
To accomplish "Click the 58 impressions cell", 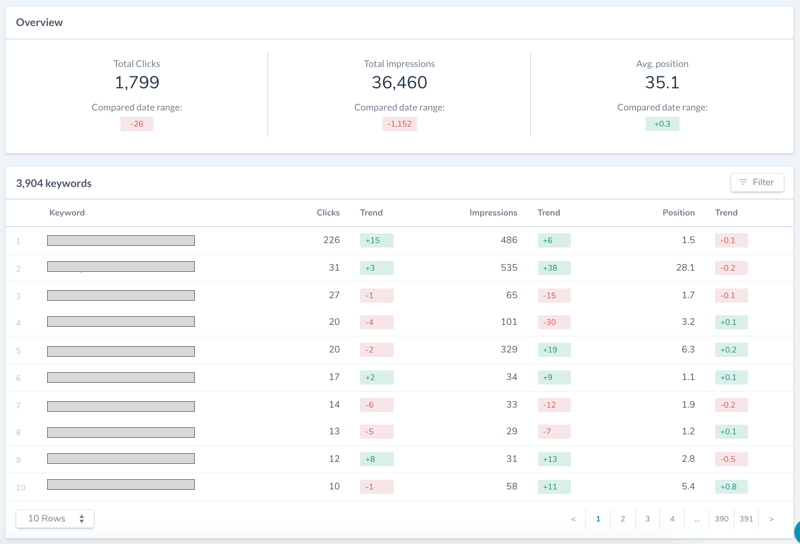I will pyautogui.click(x=512, y=486).
